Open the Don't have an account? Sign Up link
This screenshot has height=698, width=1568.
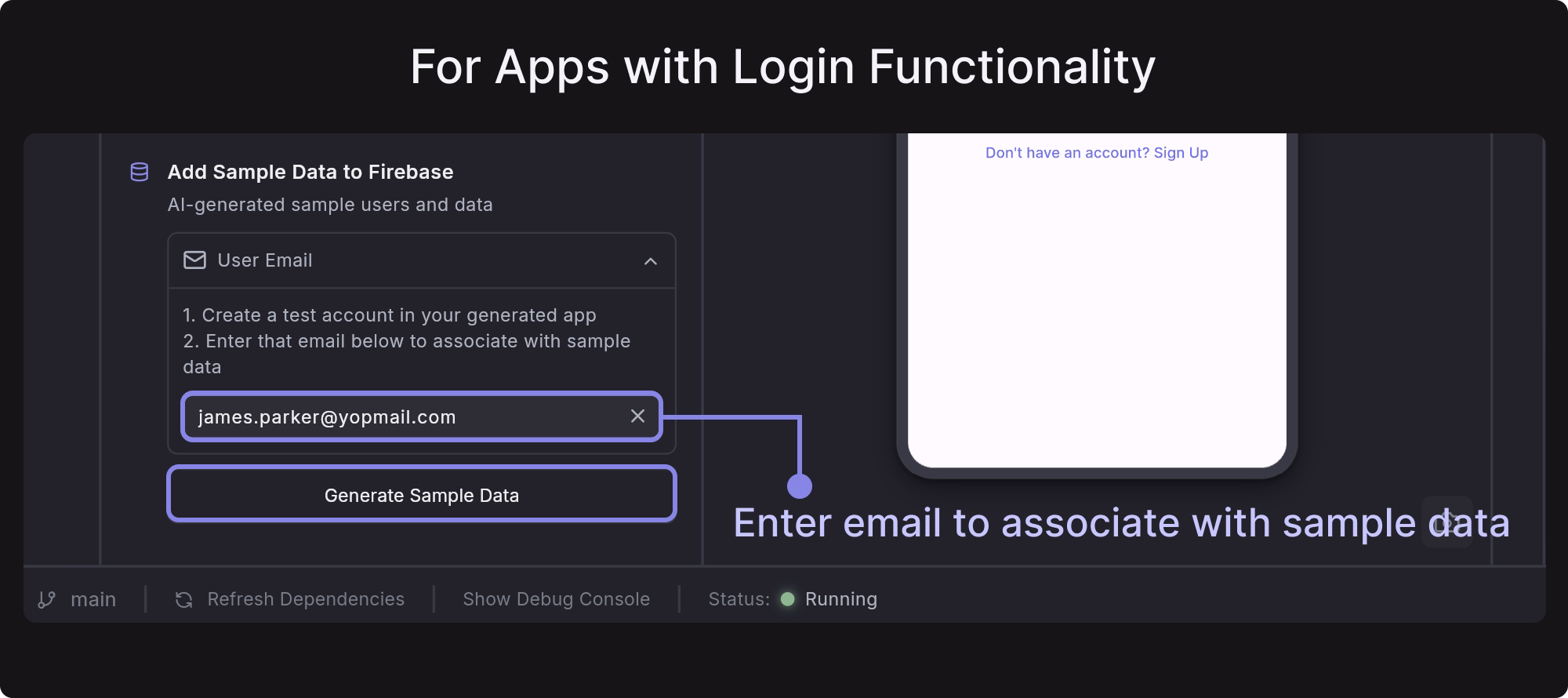tap(1097, 153)
